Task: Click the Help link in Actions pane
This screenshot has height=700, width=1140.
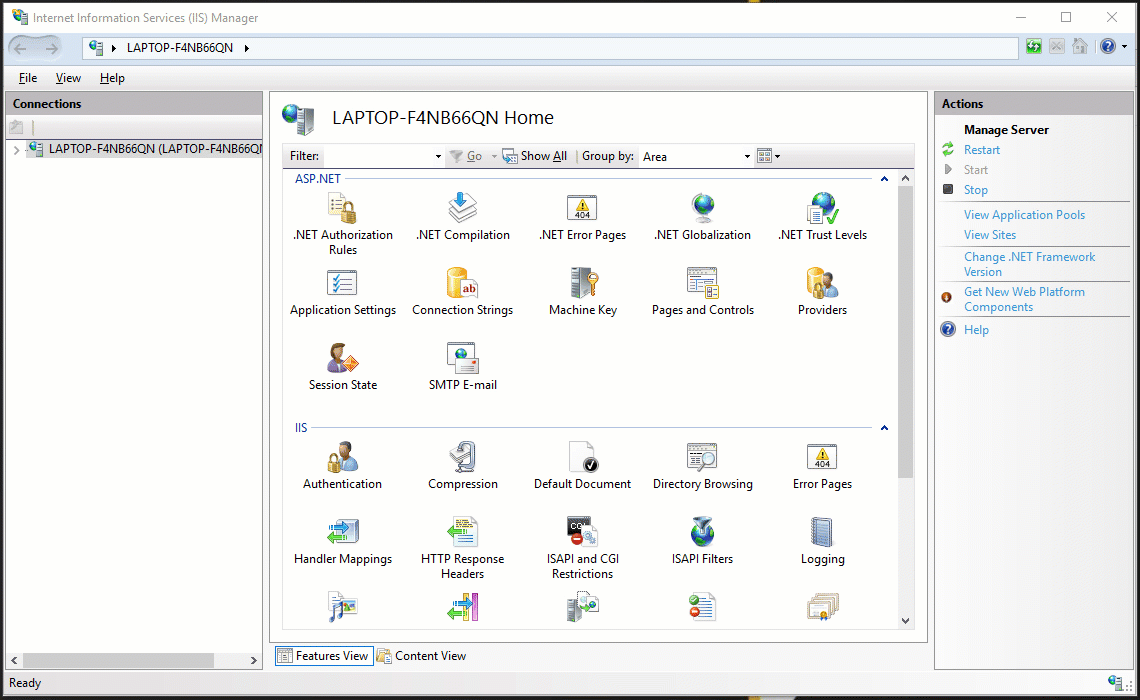Action: pyautogui.click(x=976, y=330)
